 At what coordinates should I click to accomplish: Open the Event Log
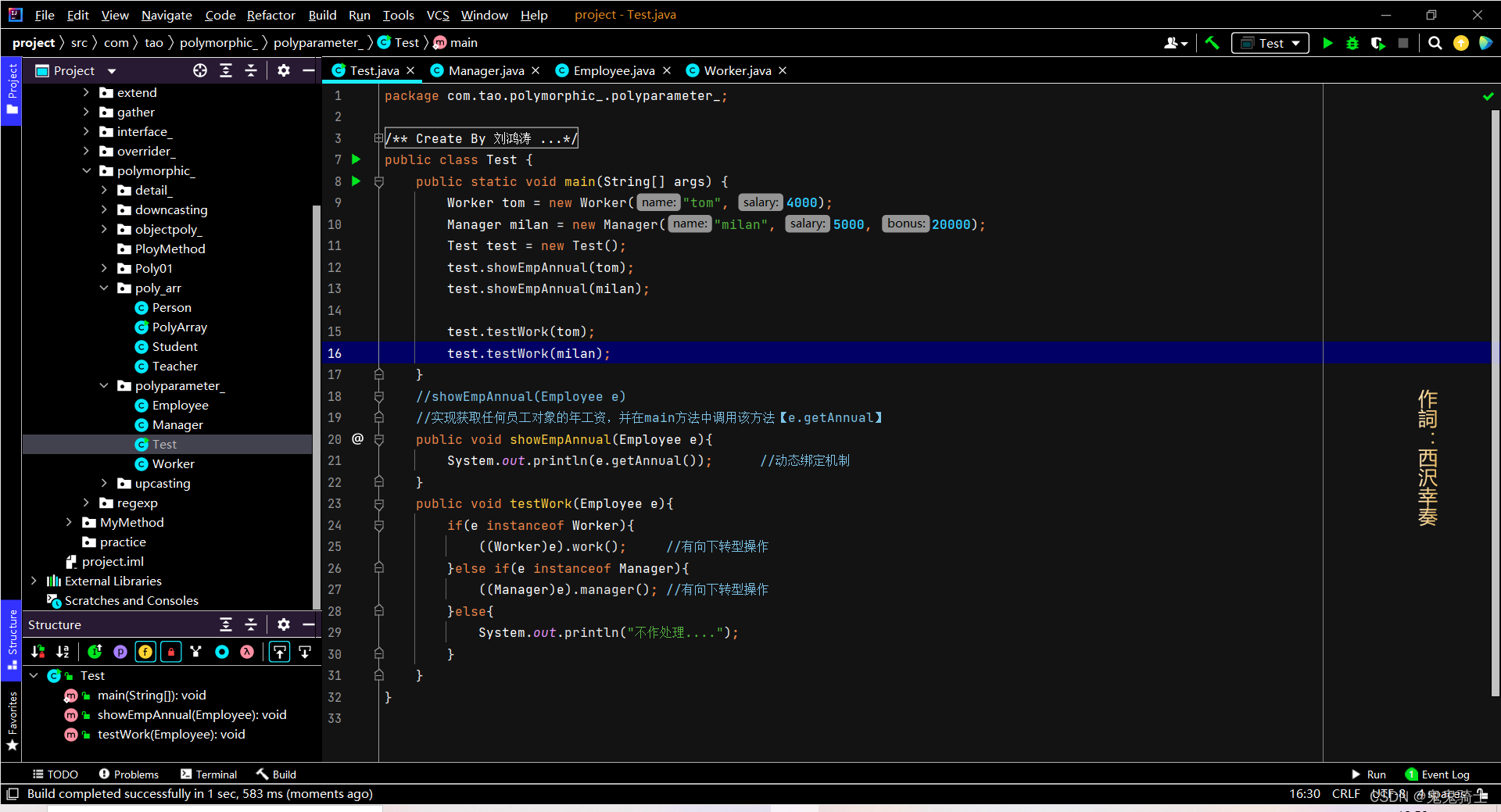pyautogui.click(x=1437, y=774)
